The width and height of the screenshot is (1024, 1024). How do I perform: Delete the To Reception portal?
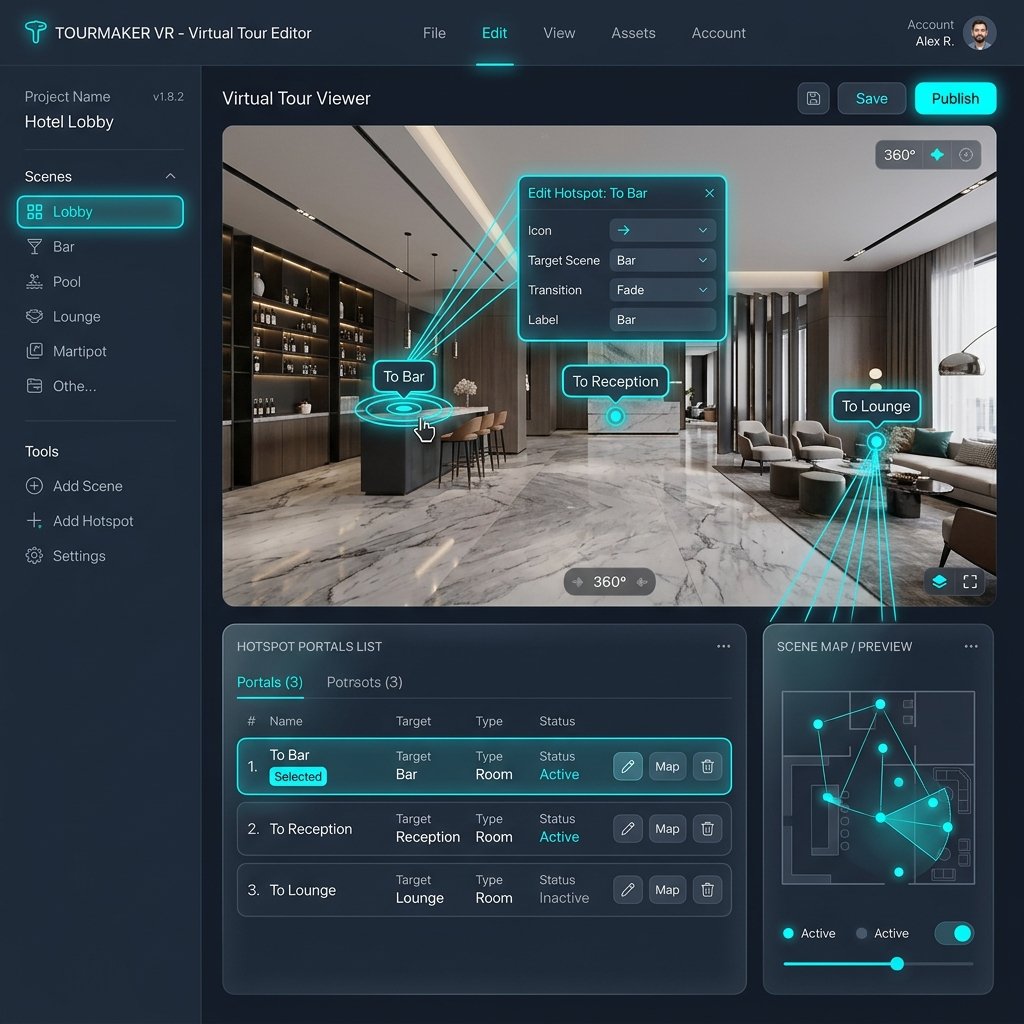click(707, 829)
